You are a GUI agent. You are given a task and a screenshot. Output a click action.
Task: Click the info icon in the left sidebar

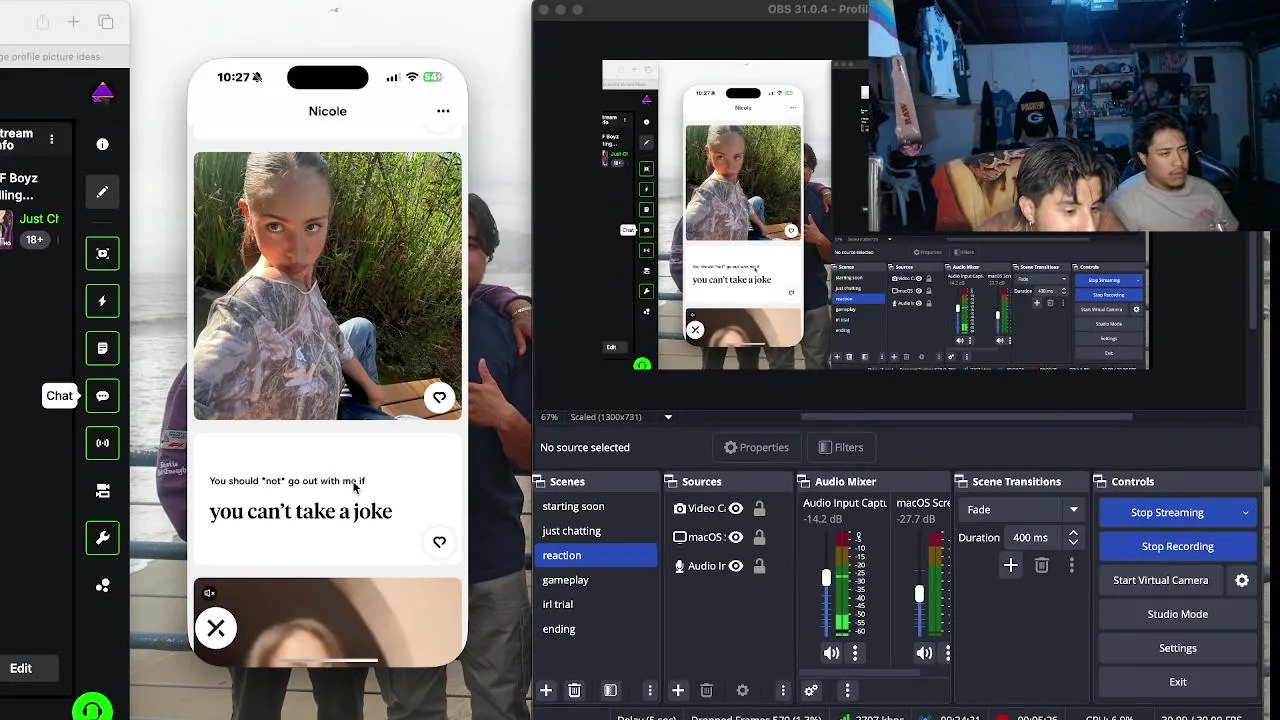point(102,144)
